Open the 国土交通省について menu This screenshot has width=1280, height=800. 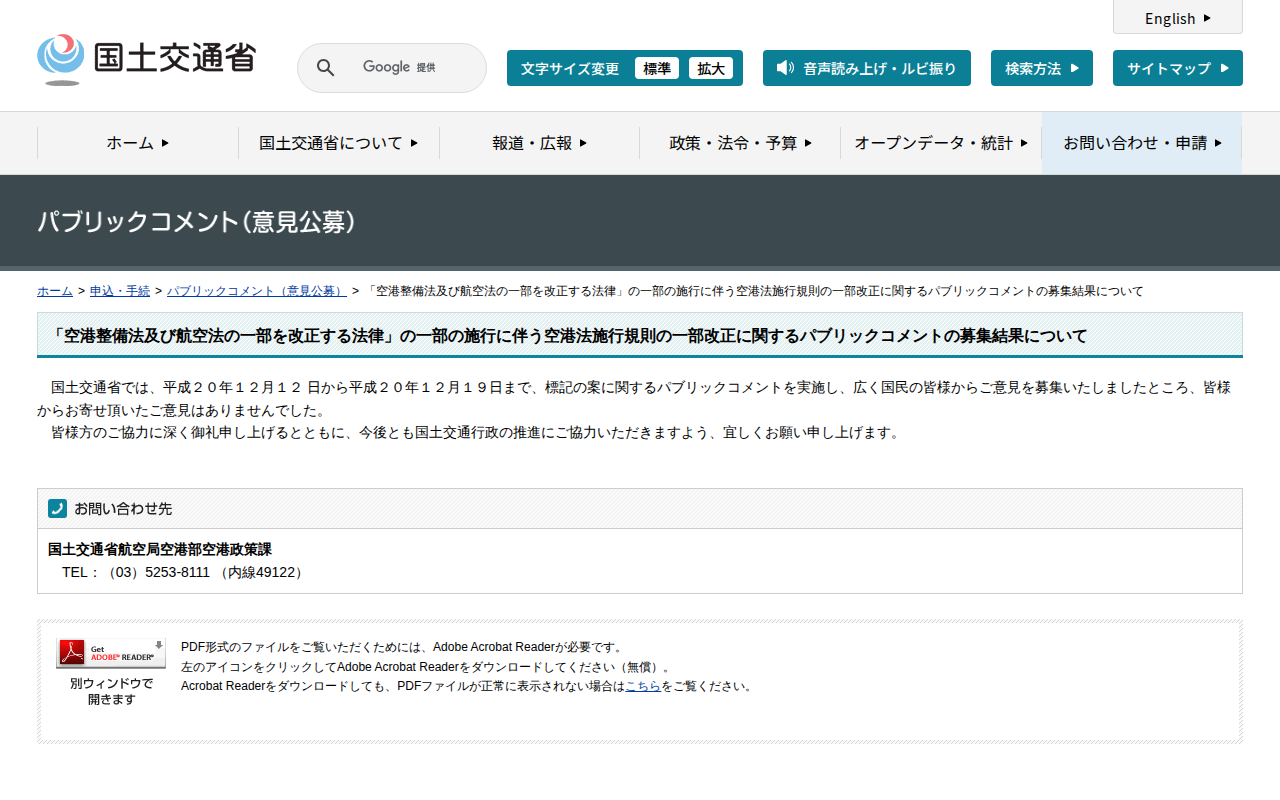pos(339,143)
